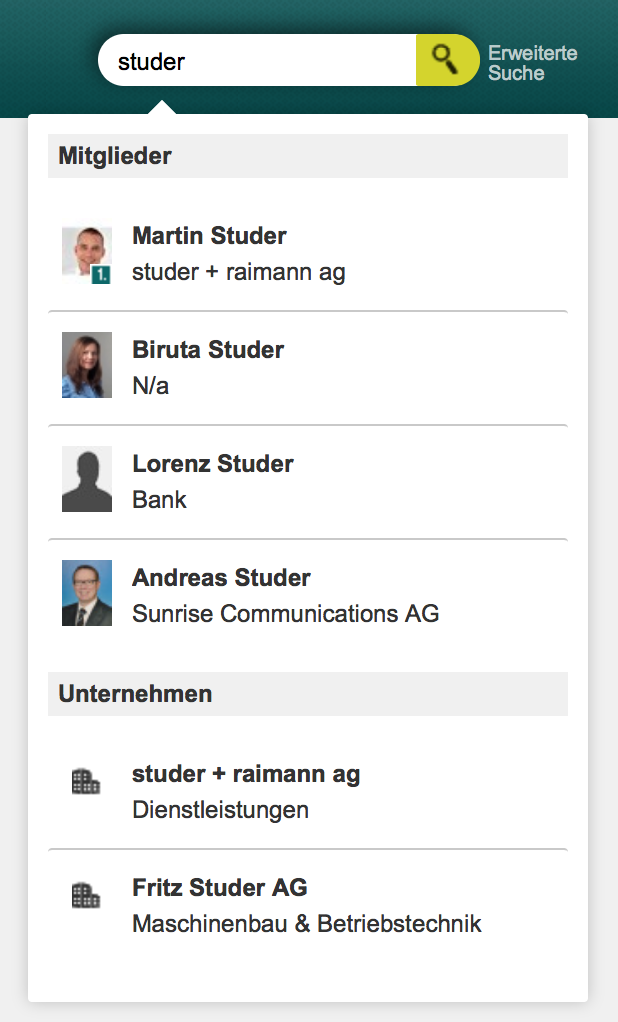This screenshot has width=618, height=1022.
Task: Click Martin Studer's profile photo
Action: pyautogui.click(x=84, y=251)
